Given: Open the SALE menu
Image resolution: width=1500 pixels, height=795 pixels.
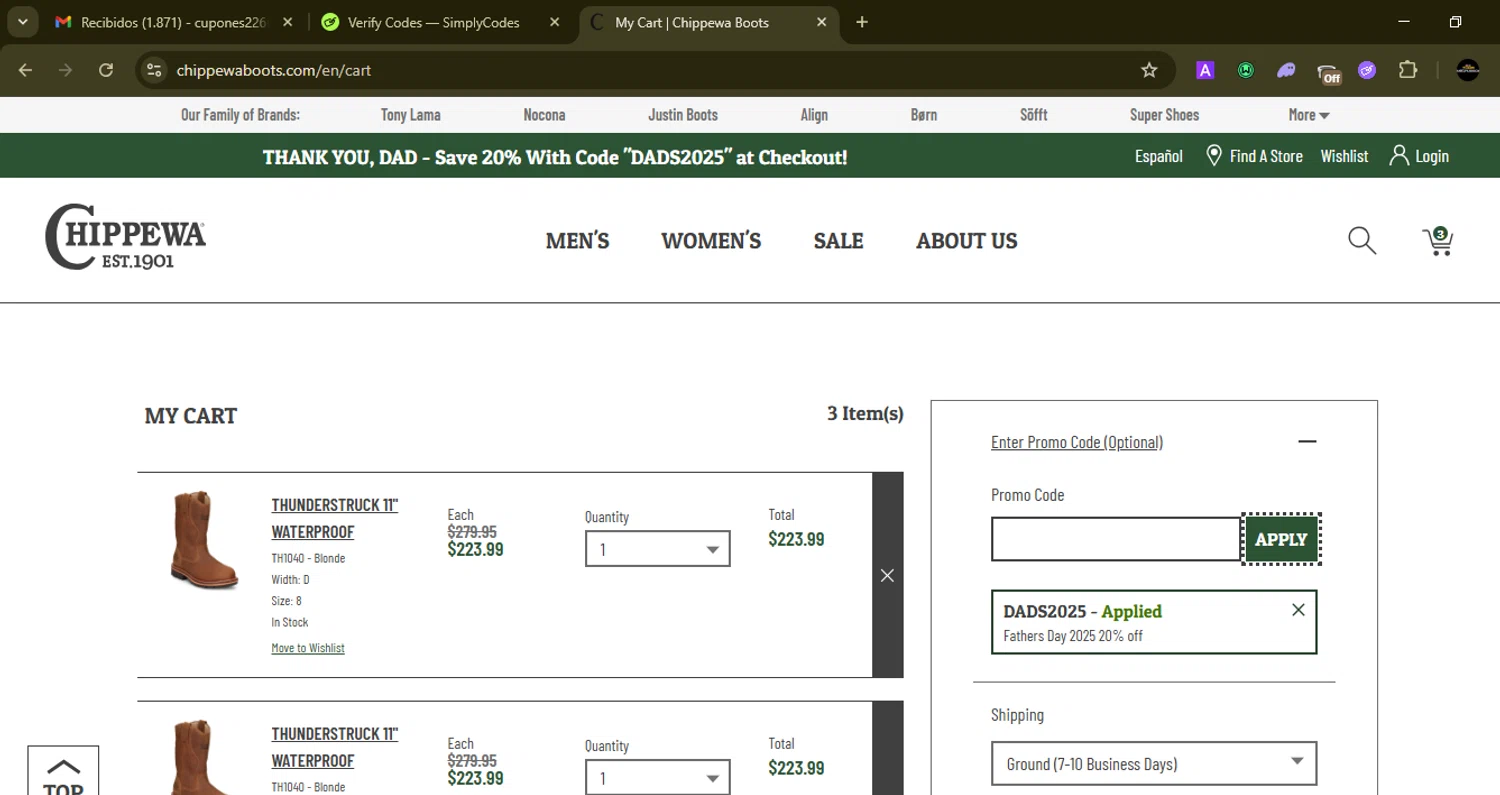Looking at the screenshot, I should pyautogui.click(x=838, y=241).
